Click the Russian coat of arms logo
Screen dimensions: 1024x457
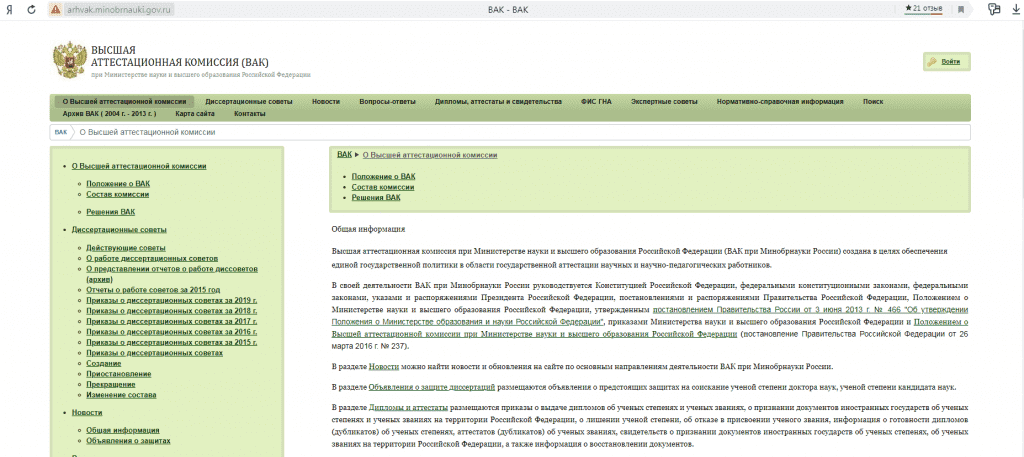[x=69, y=59]
